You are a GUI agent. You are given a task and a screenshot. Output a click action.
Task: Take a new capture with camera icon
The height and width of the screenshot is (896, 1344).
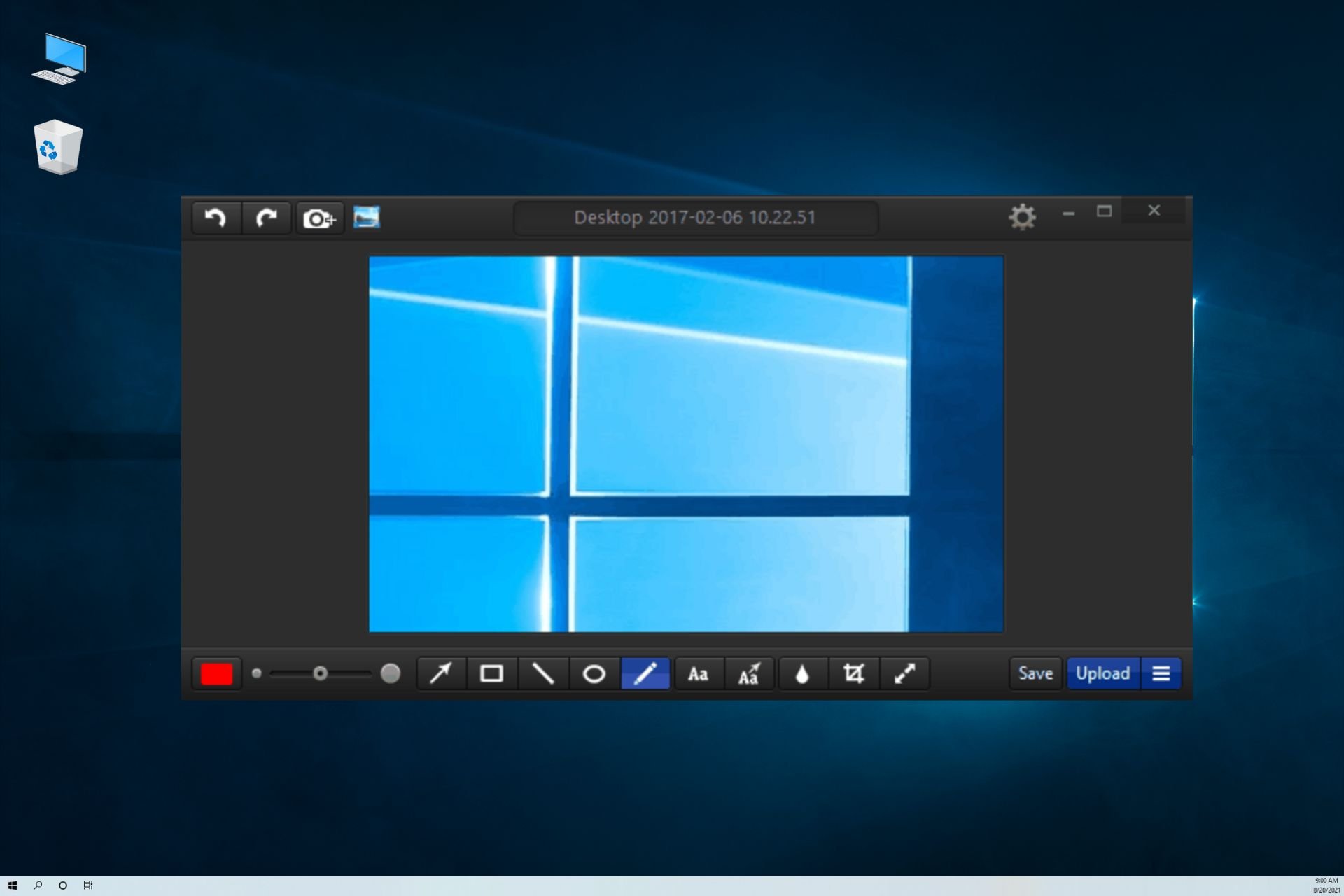[x=319, y=218]
